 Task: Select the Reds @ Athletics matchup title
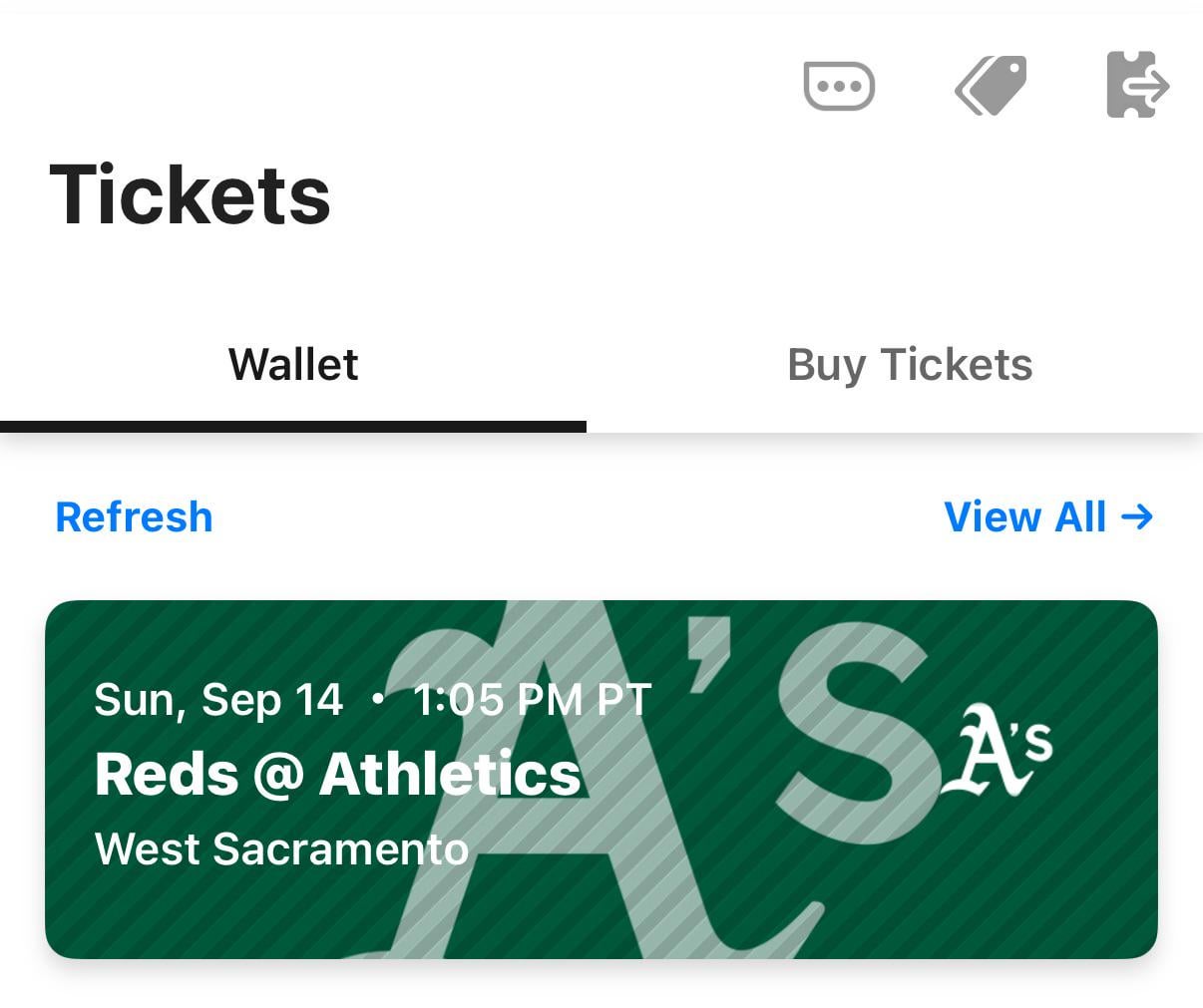pyautogui.click(x=337, y=775)
